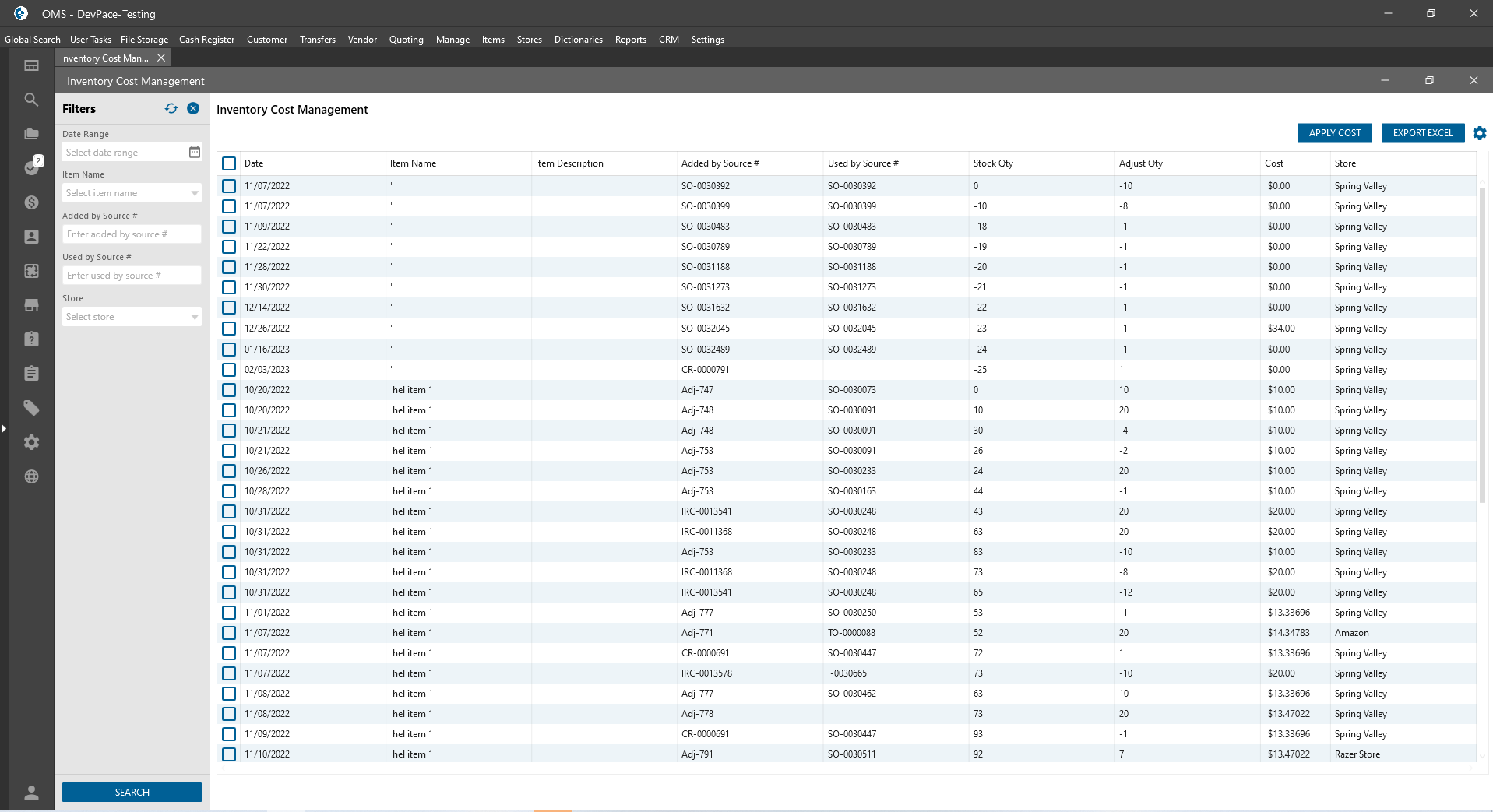Open the Select store dropdown
Image resolution: width=1493 pixels, height=812 pixels.
[195, 317]
